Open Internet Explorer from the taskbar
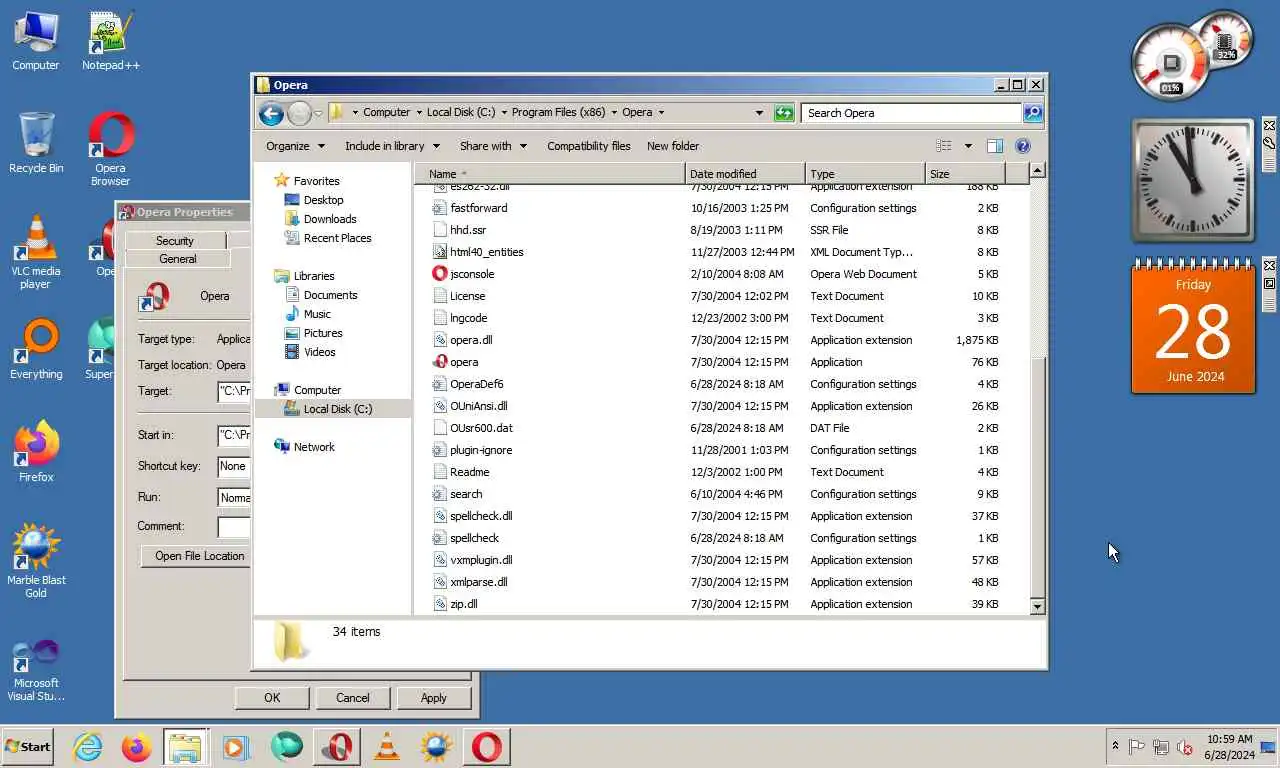Viewport: 1280px width, 768px height. pos(87,747)
